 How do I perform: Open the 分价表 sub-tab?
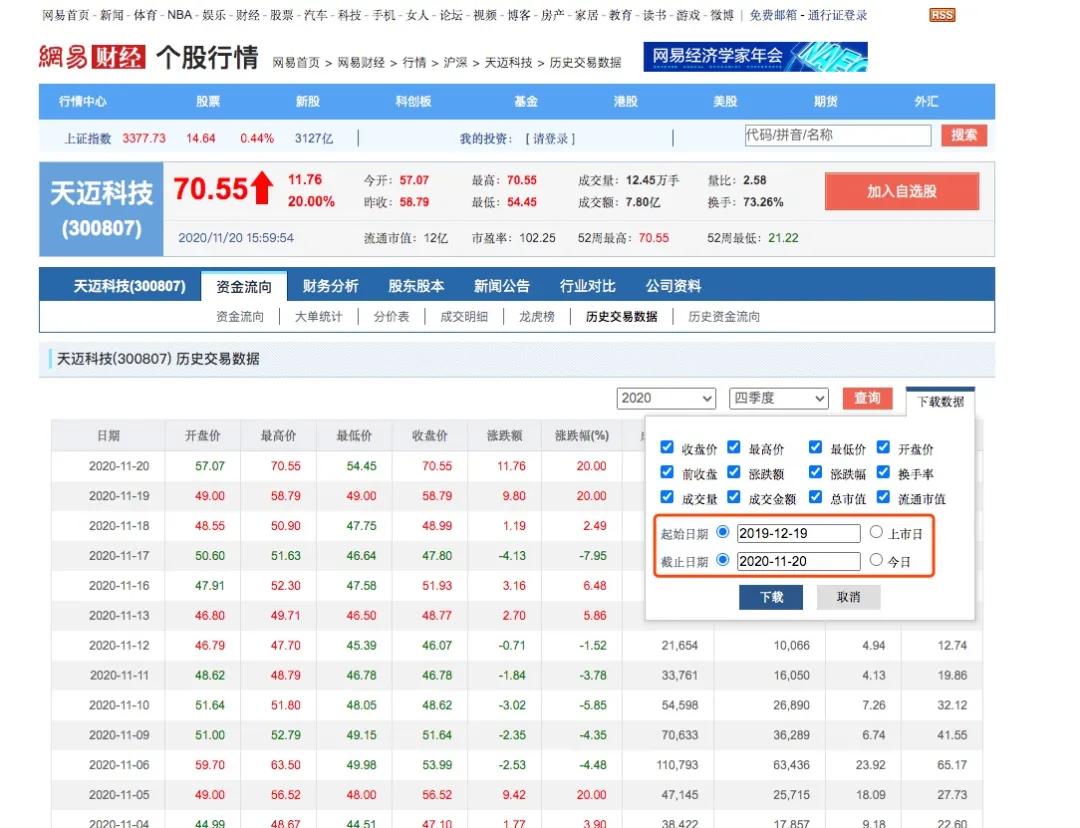(x=391, y=317)
